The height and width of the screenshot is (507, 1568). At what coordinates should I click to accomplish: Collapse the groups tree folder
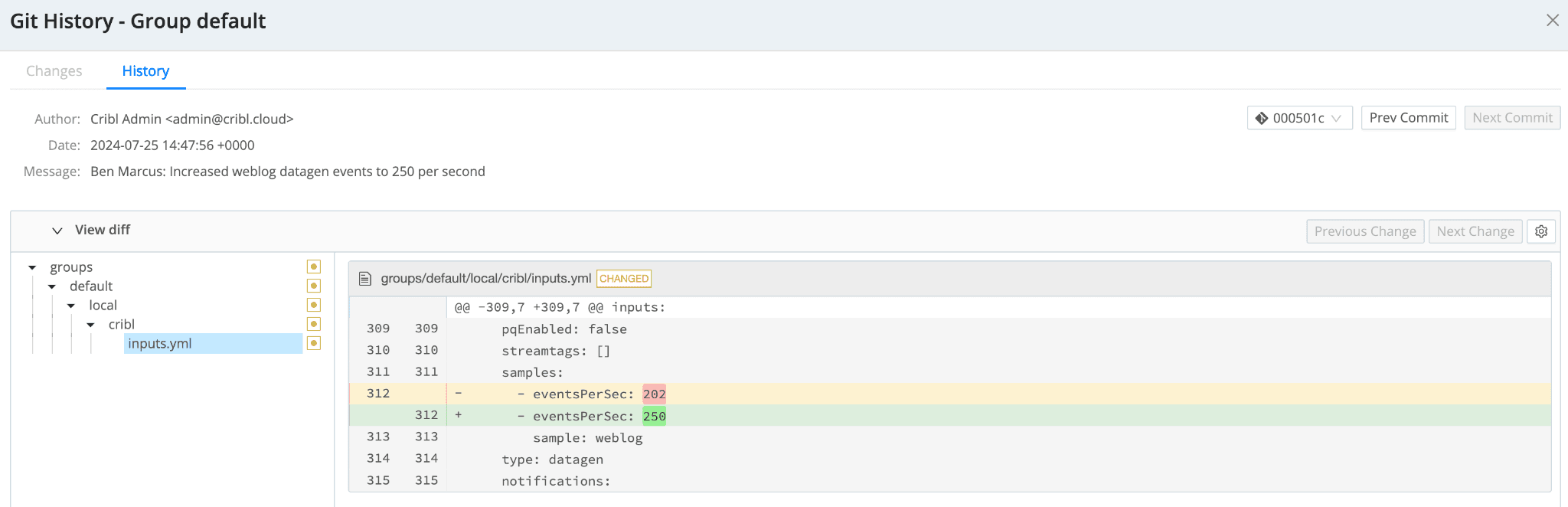[32, 267]
